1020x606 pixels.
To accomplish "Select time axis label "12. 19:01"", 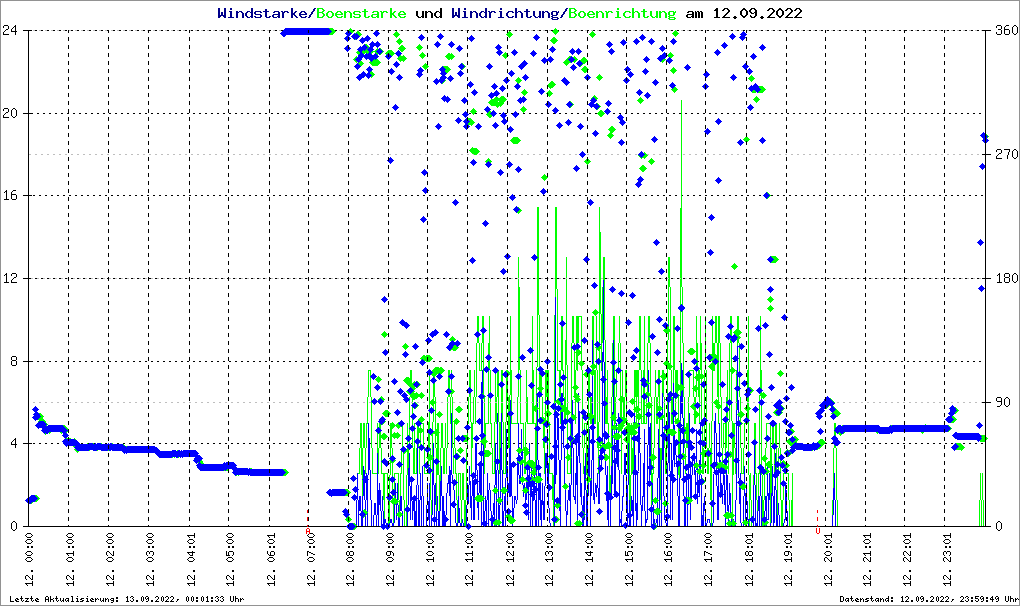I will [x=787, y=559].
